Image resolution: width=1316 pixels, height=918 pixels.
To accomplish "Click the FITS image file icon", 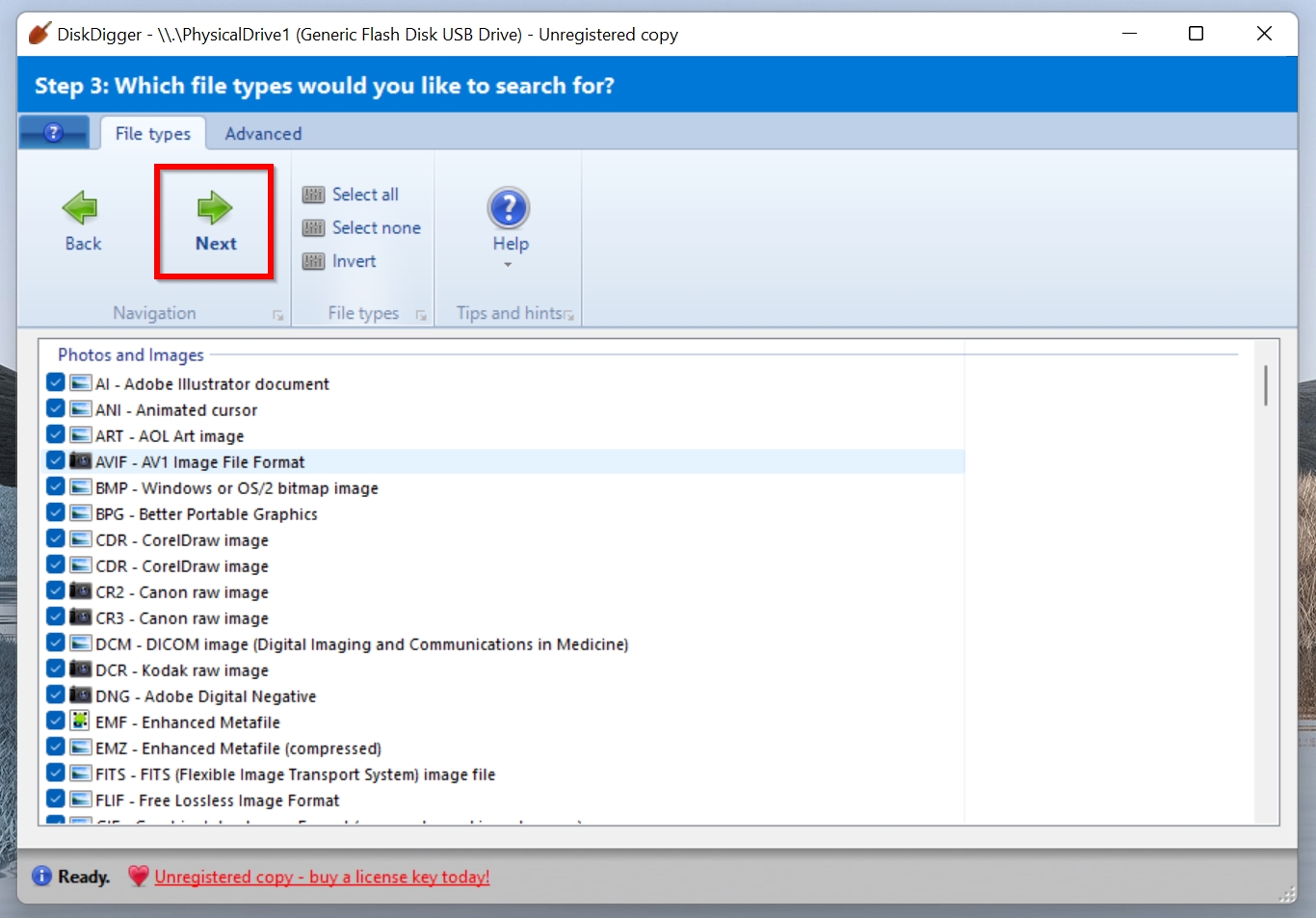I will click(81, 774).
